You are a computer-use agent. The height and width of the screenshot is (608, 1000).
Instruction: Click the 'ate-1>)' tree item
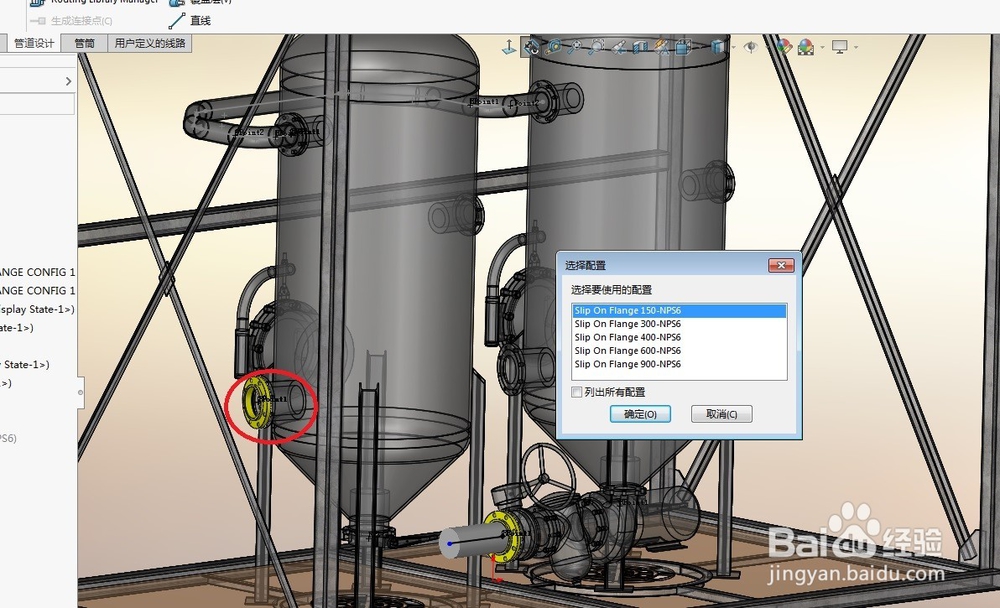pos(17,327)
